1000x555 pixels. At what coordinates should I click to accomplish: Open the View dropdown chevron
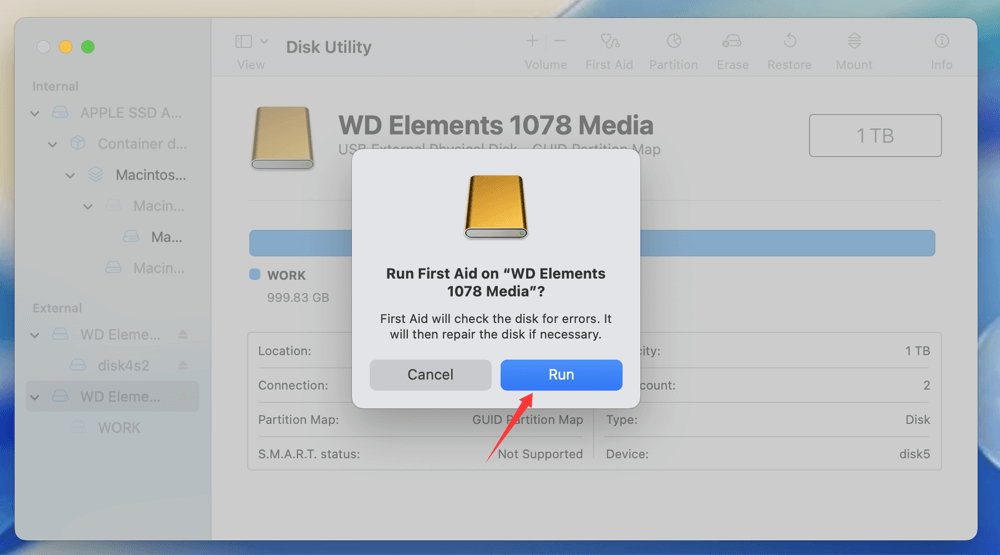tap(264, 41)
